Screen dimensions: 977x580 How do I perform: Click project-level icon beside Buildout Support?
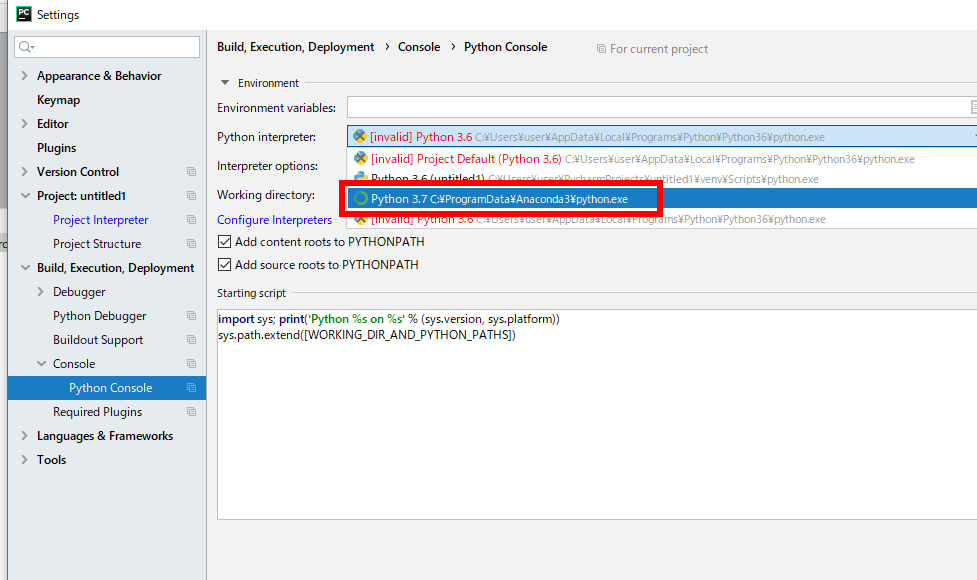click(x=191, y=340)
